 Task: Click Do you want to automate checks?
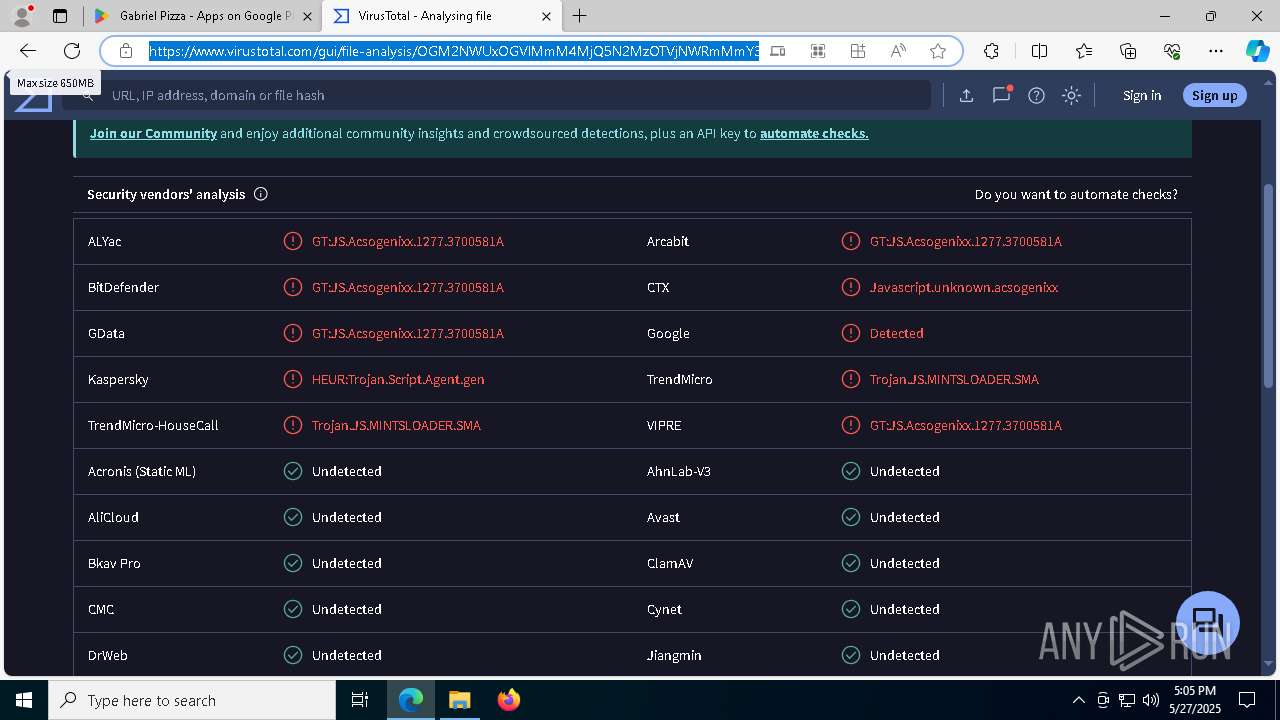[x=1076, y=194]
